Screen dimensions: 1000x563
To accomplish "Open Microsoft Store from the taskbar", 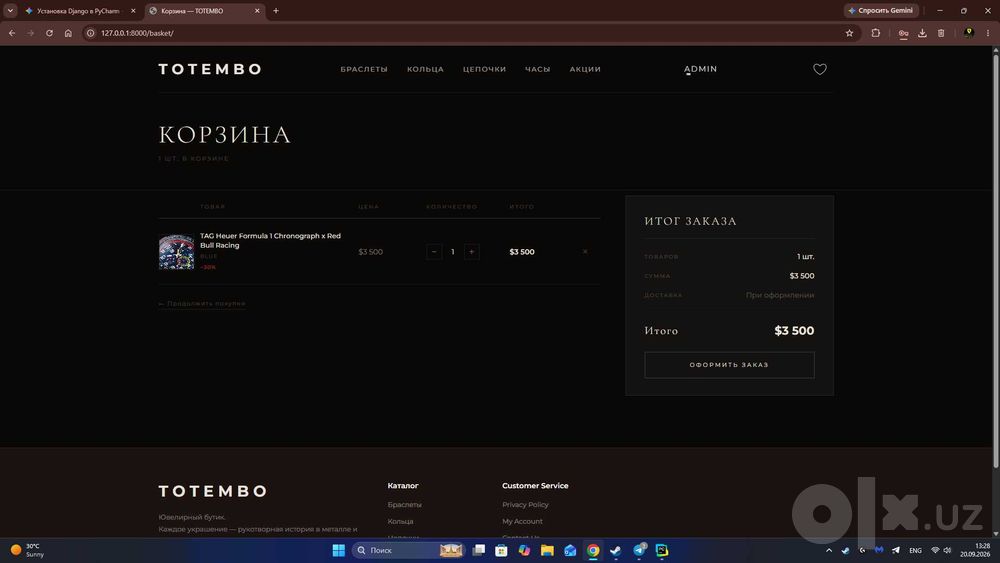I will 501,550.
